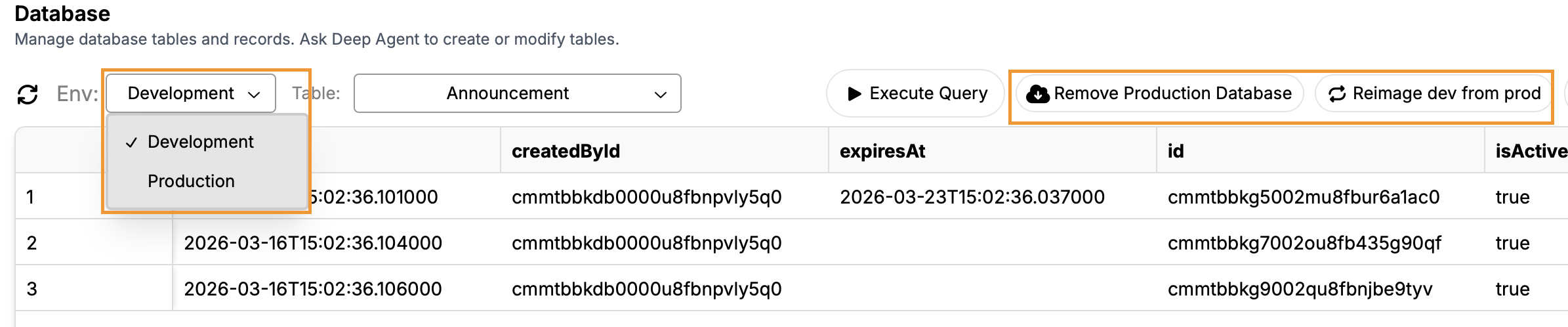The image size is (1568, 327).
Task: Select Production from environment menu
Action: click(x=191, y=181)
